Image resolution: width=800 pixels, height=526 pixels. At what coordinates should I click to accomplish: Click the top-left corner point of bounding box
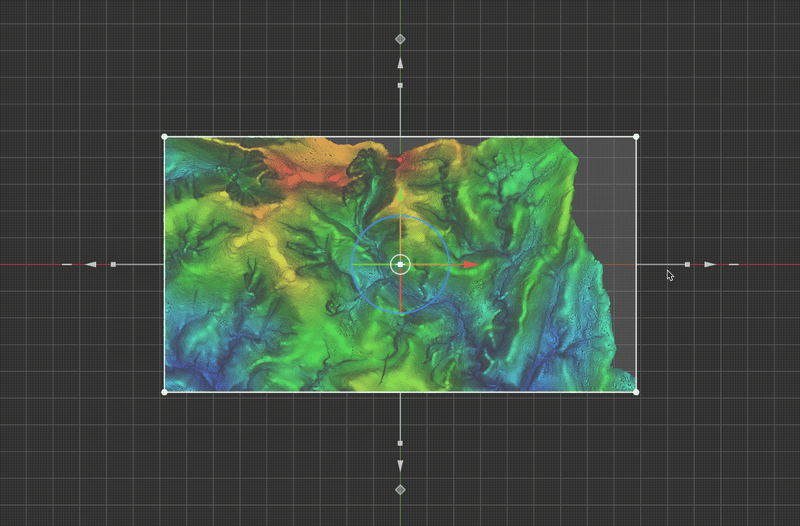(164, 136)
